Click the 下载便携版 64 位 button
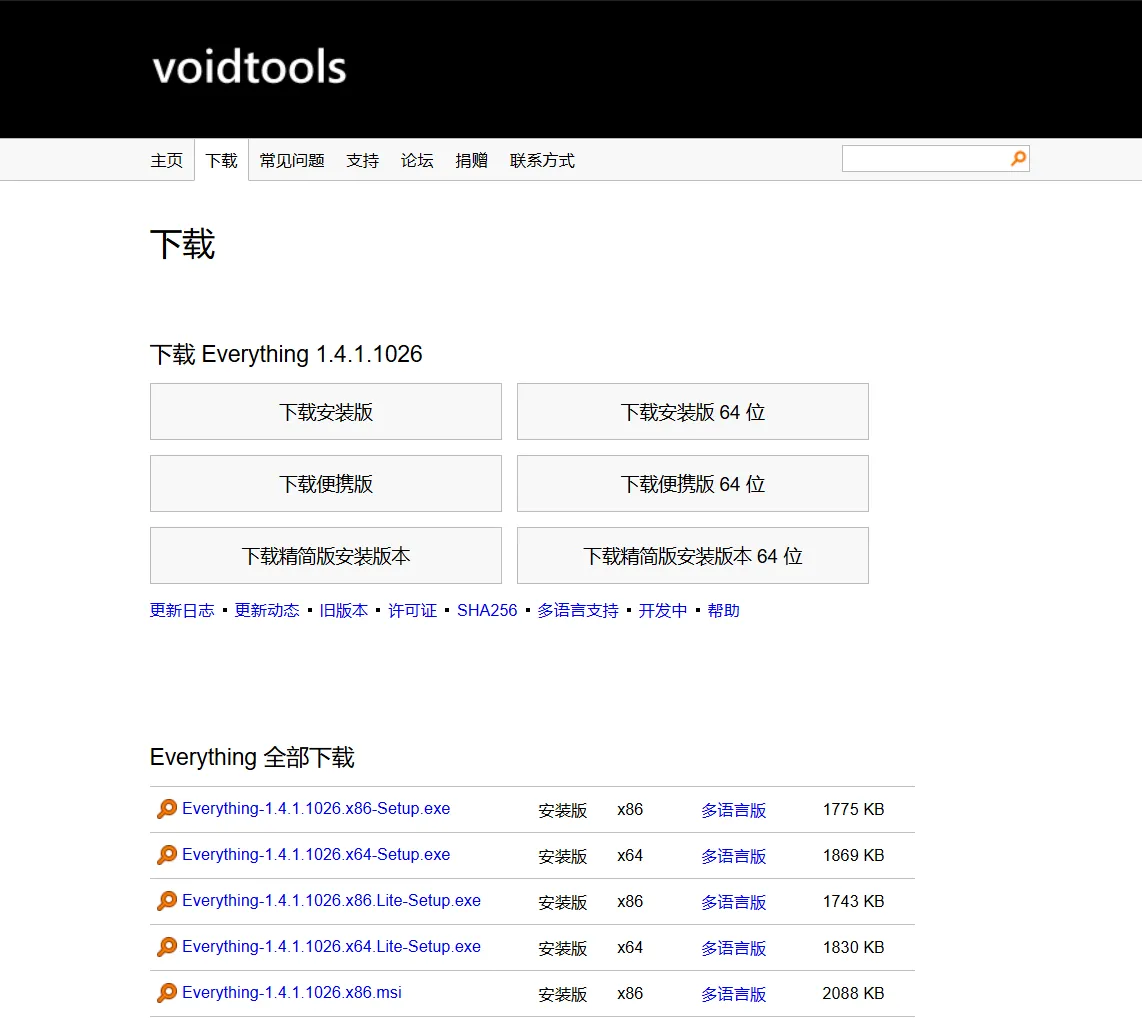This screenshot has width=1142, height=1018. click(x=693, y=484)
